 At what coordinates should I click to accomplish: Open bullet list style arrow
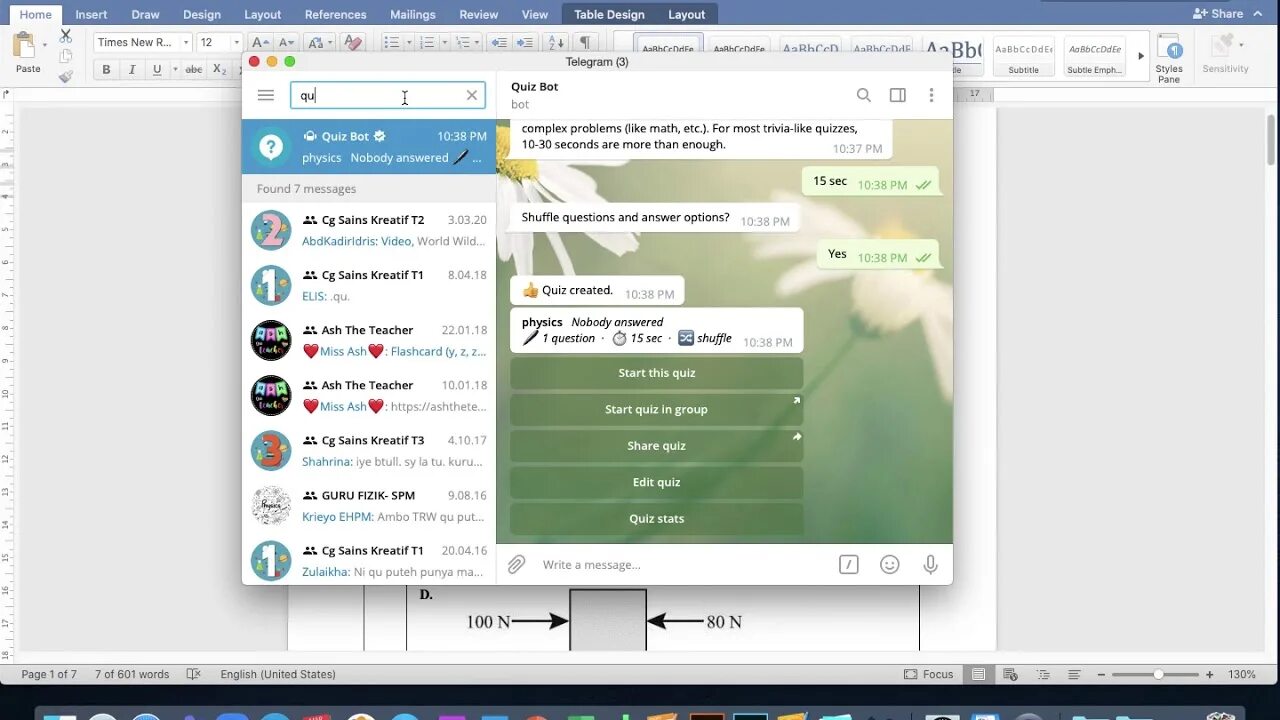[409, 42]
